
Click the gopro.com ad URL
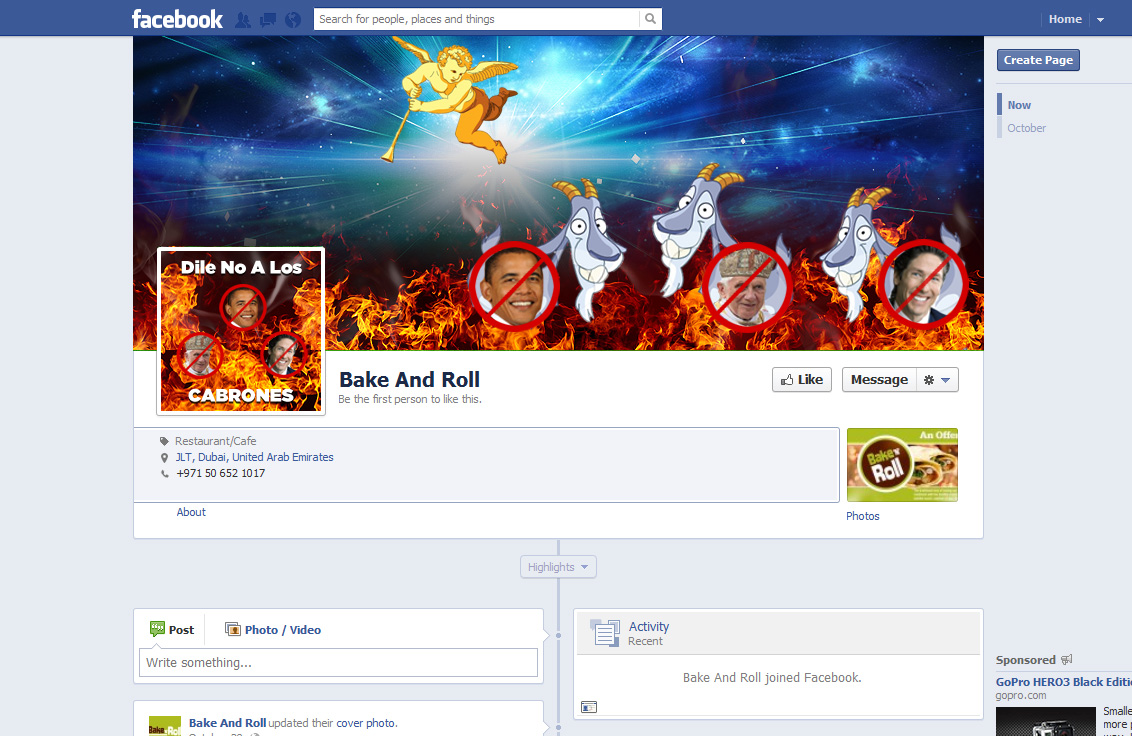(1020, 696)
